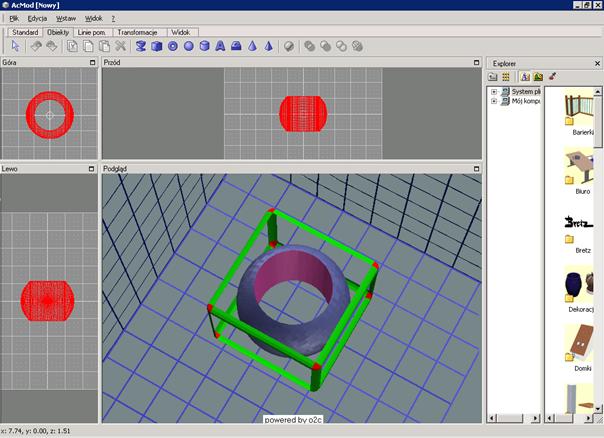Click red object in Przód view

point(303,114)
